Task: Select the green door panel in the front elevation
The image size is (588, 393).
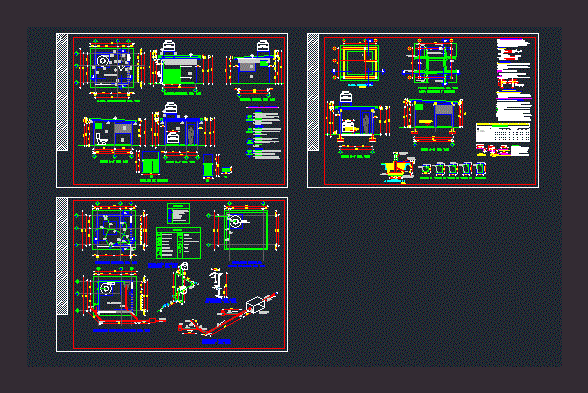Action: click(172, 75)
